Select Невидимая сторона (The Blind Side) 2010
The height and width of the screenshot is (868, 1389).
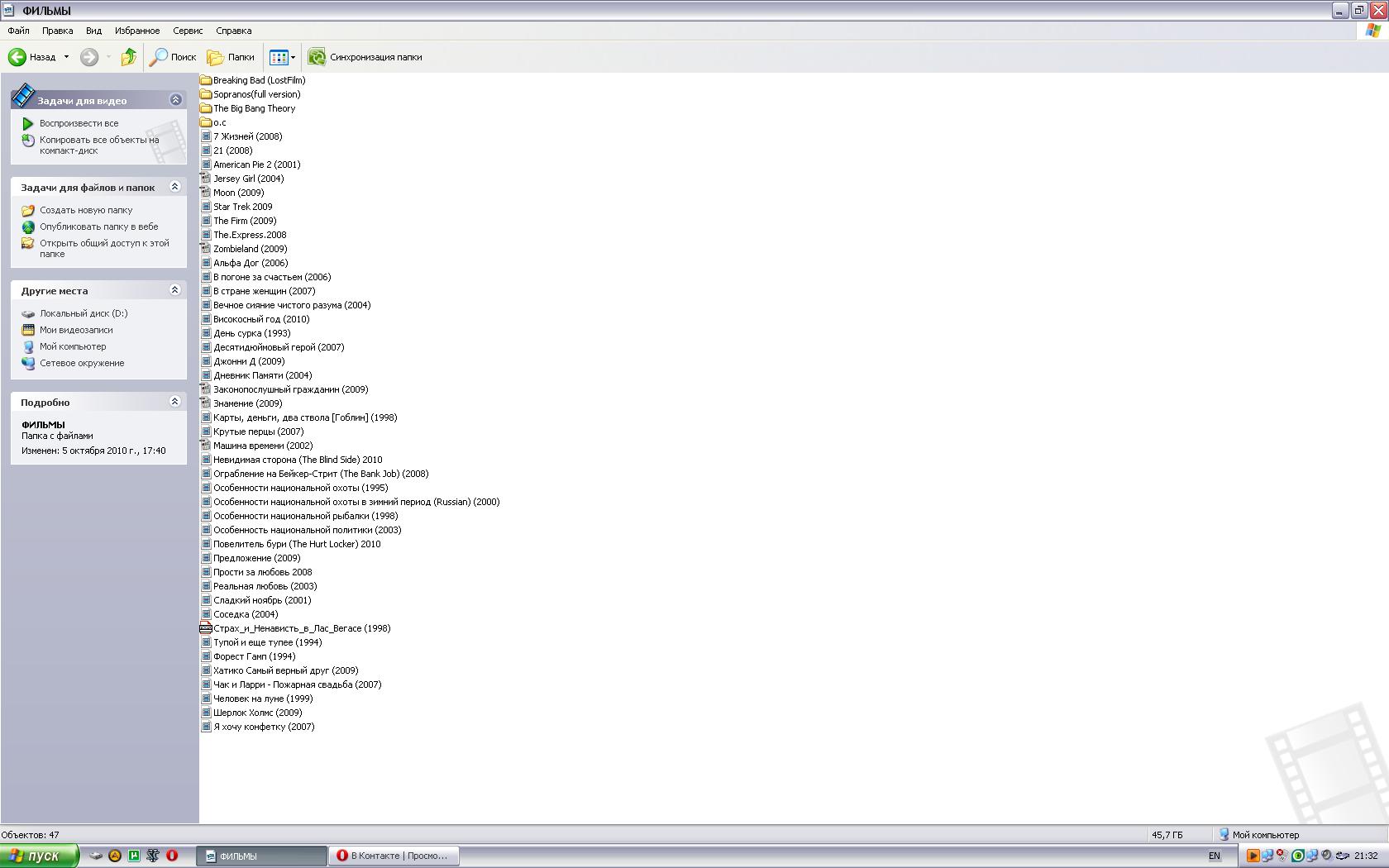(292, 460)
